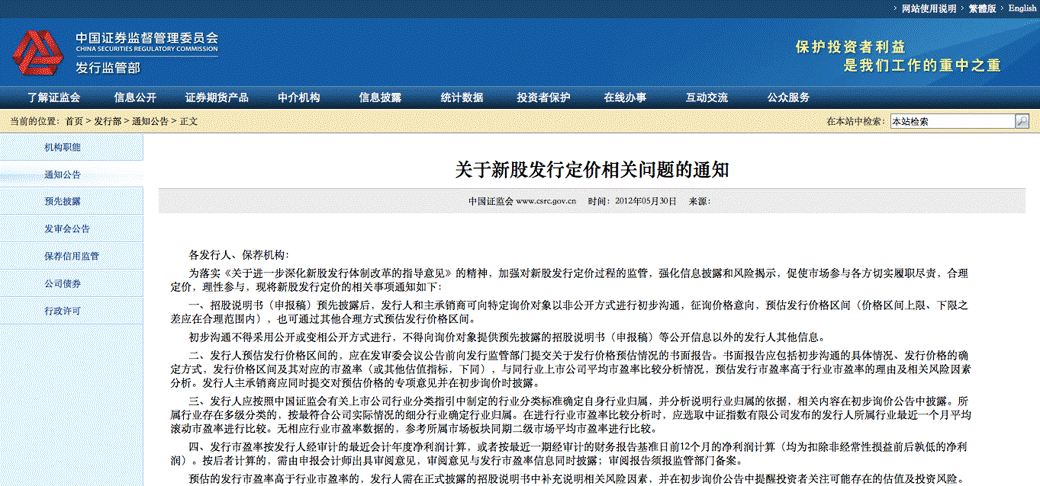
Task: Open the 了解证监会 menu
Action: (x=53, y=97)
